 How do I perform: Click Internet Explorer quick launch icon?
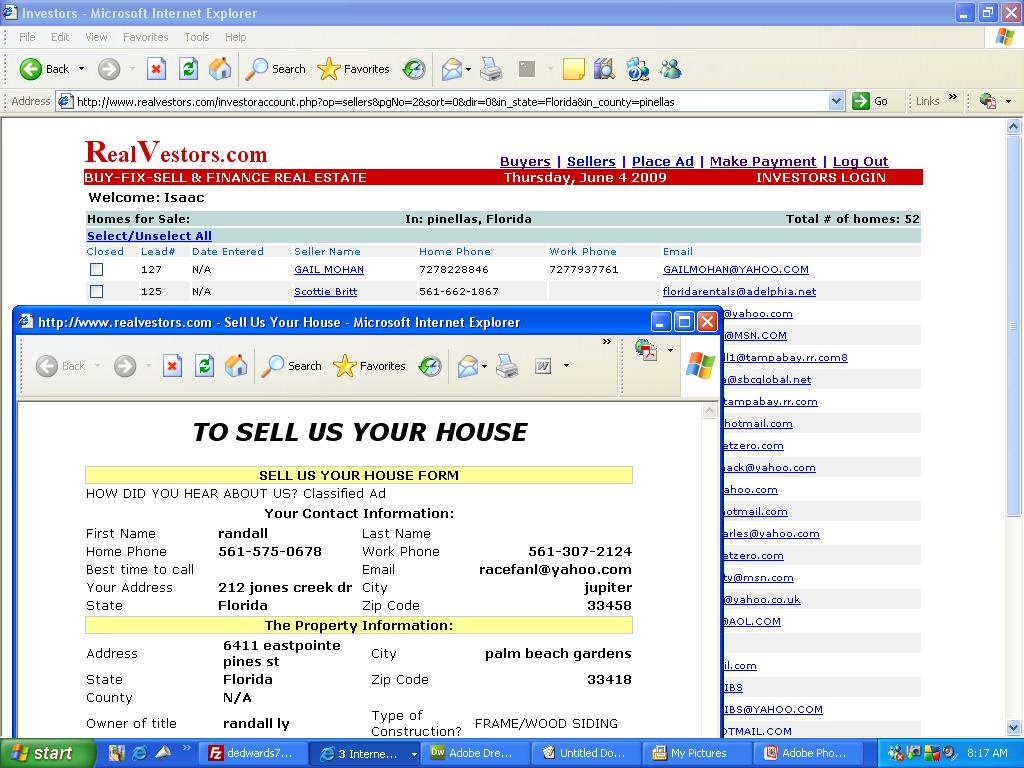click(140, 753)
